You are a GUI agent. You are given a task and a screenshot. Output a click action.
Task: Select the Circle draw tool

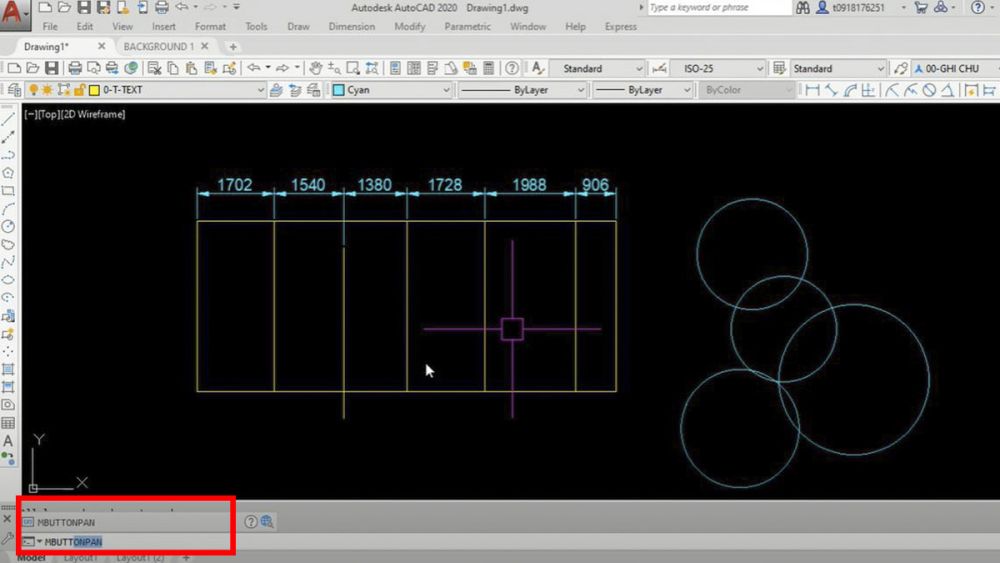pos(8,226)
